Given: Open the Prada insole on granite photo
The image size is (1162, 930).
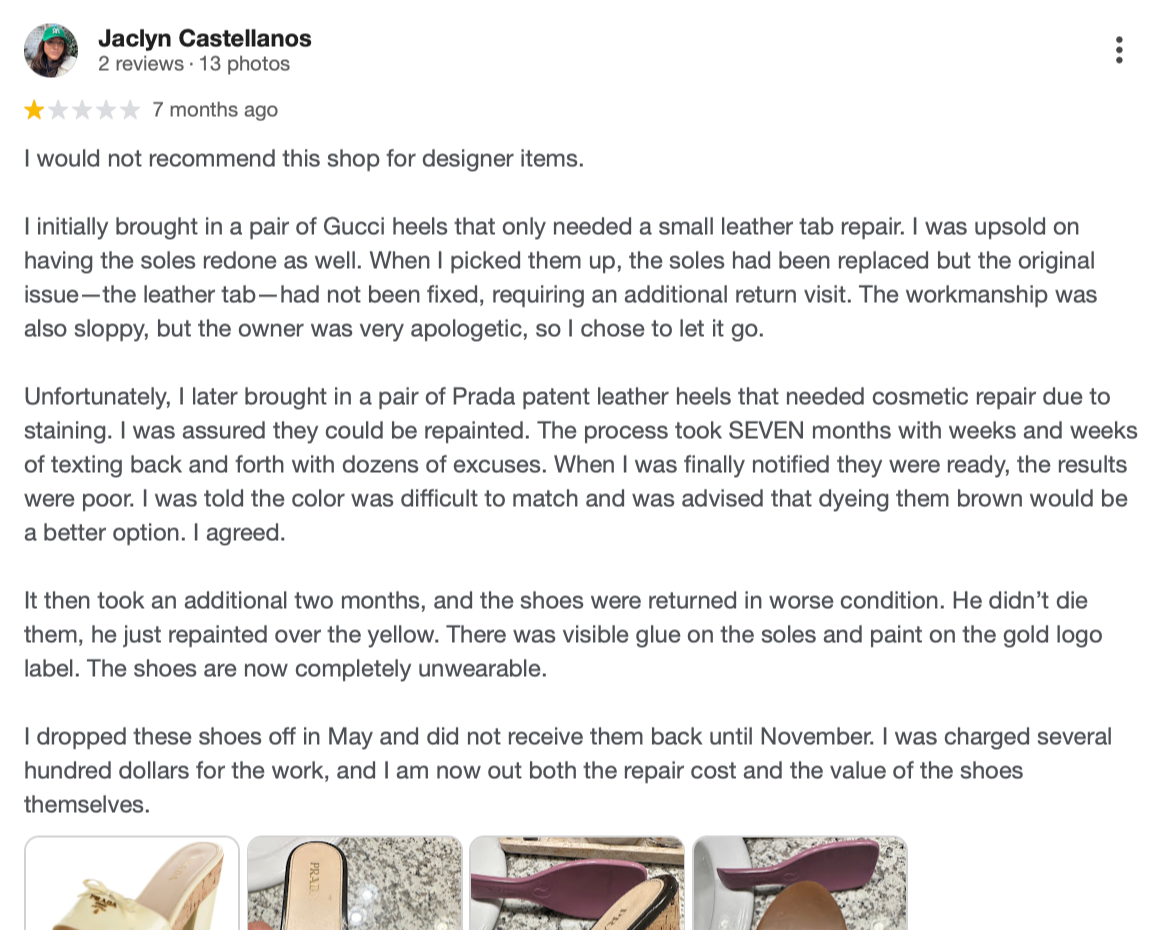Looking at the screenshot, I should (354, 883).
